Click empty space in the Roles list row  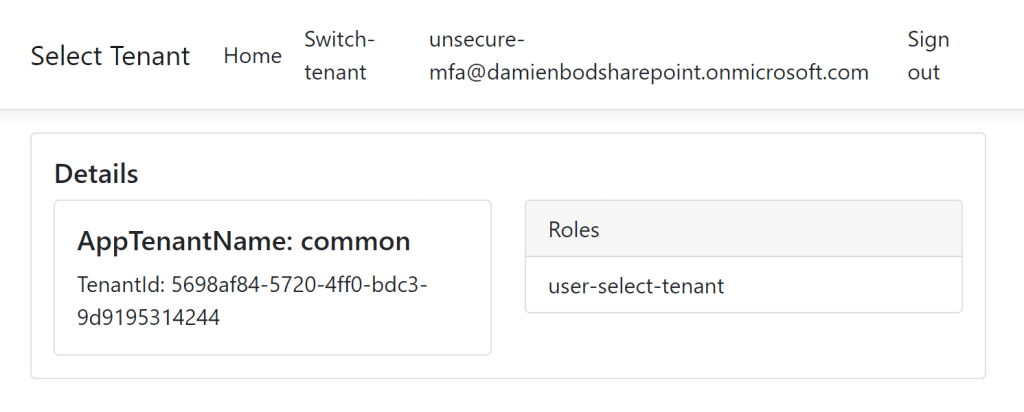pyautogui.click(x=850, y=287)
